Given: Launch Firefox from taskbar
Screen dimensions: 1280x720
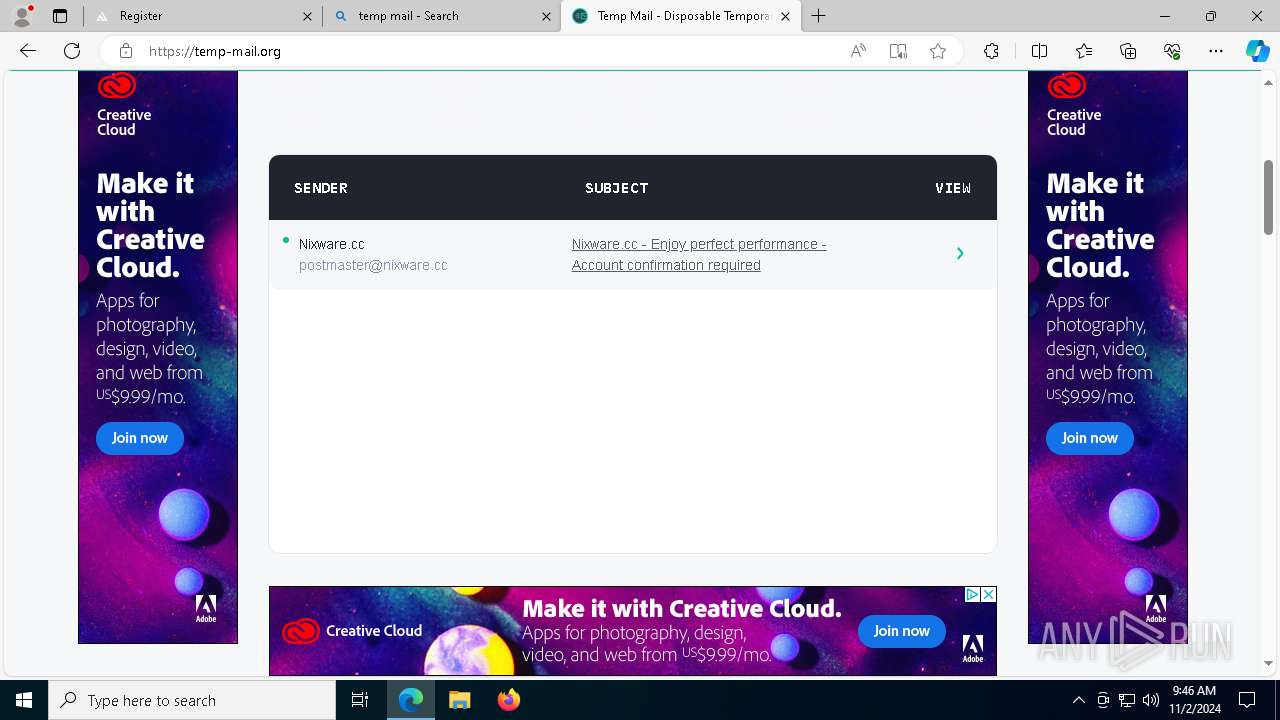Looking at the screenshot, I should (508, 700).
